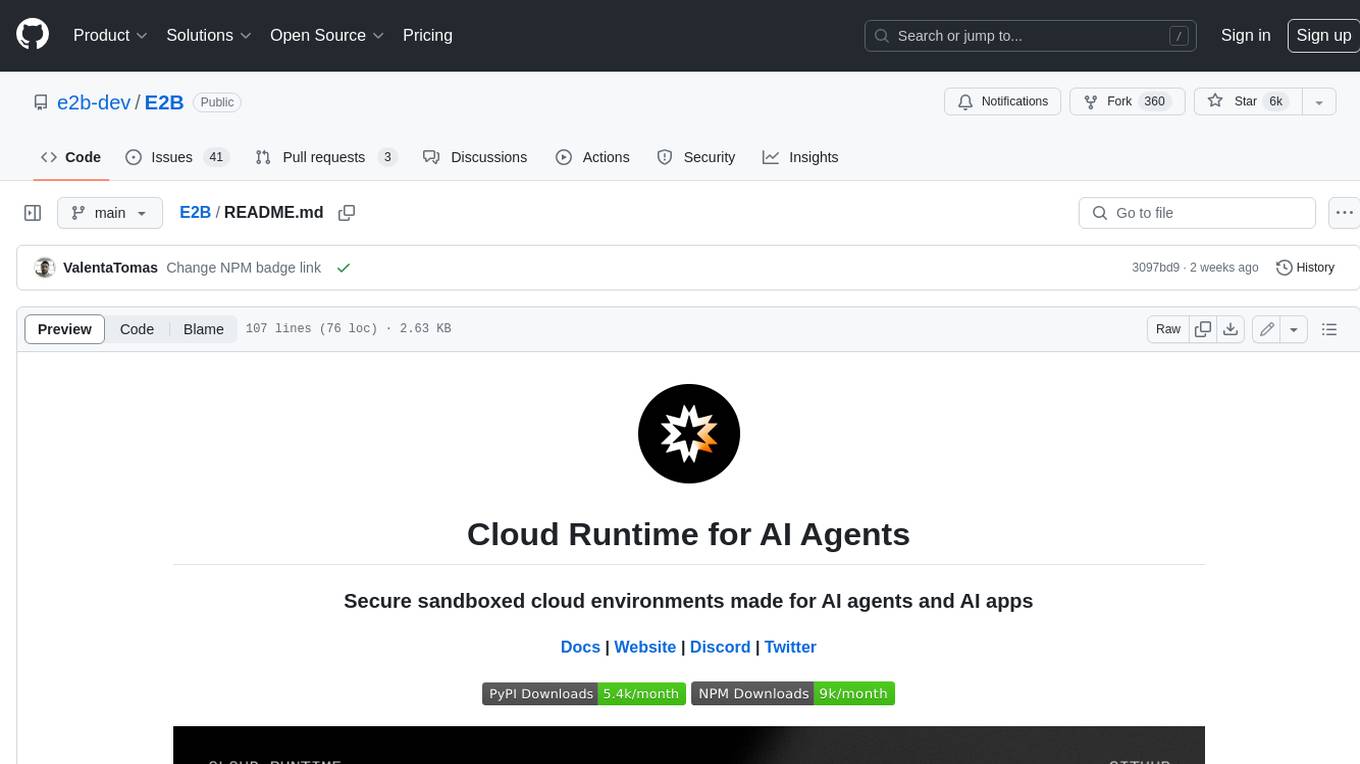
Task: Open the e2b-dev owner link
Action: [93, 102]
